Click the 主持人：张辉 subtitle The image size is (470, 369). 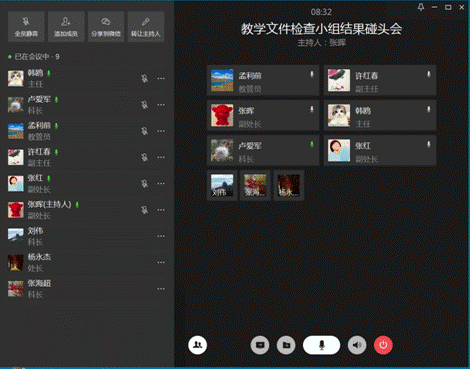321,43
